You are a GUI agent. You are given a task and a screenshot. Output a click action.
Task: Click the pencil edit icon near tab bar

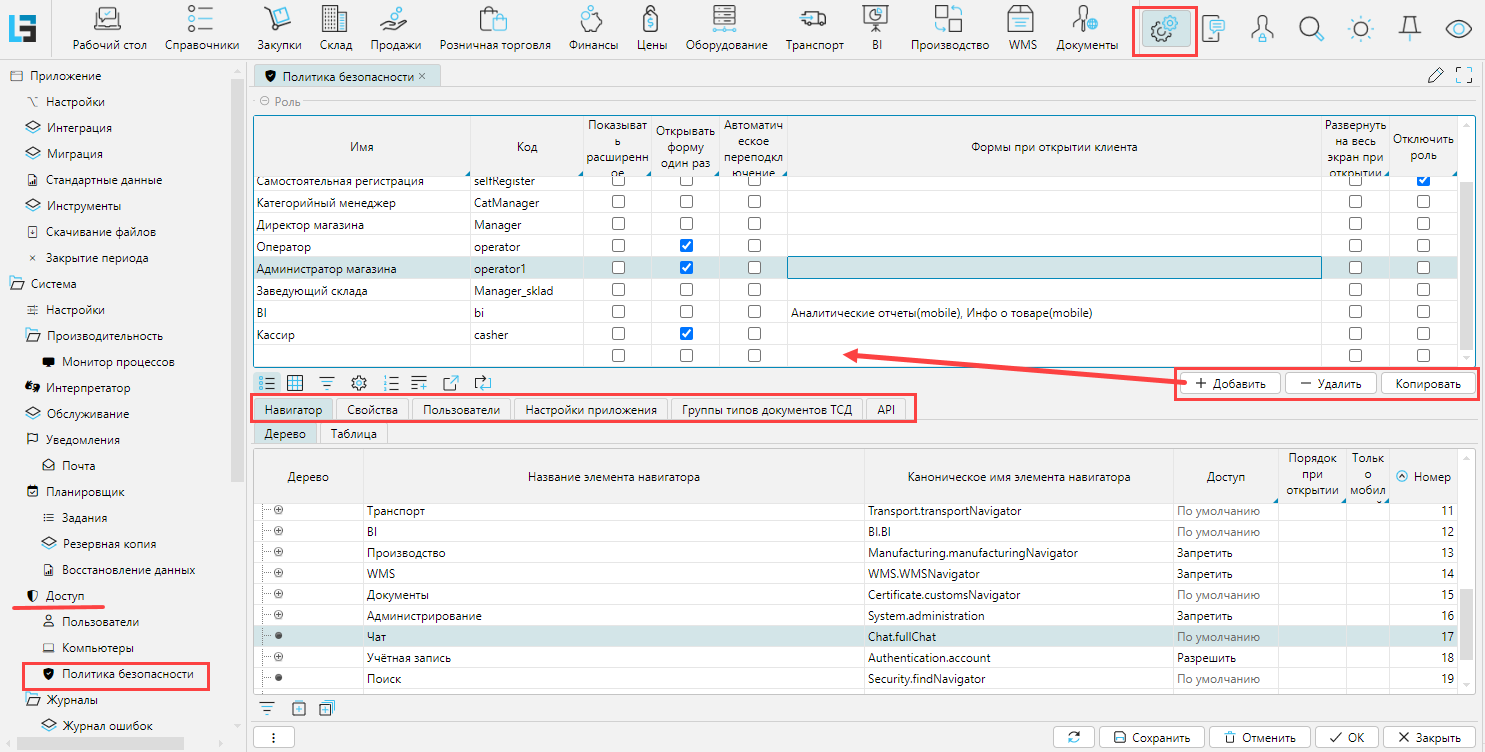[x=1436, y=75]
